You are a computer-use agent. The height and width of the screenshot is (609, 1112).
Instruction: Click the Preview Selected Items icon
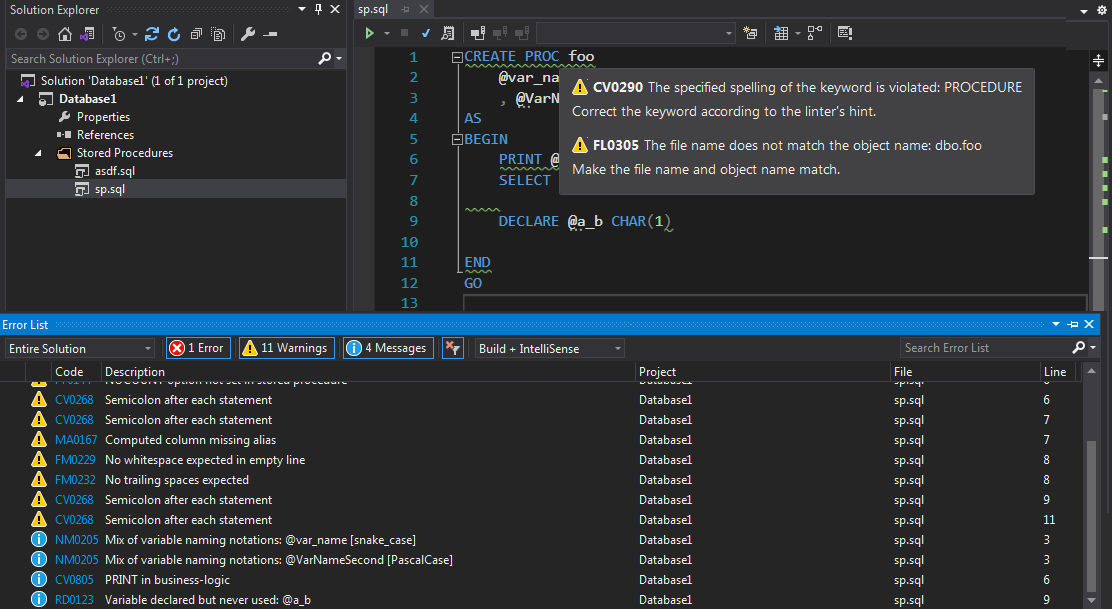pos(270,34)
